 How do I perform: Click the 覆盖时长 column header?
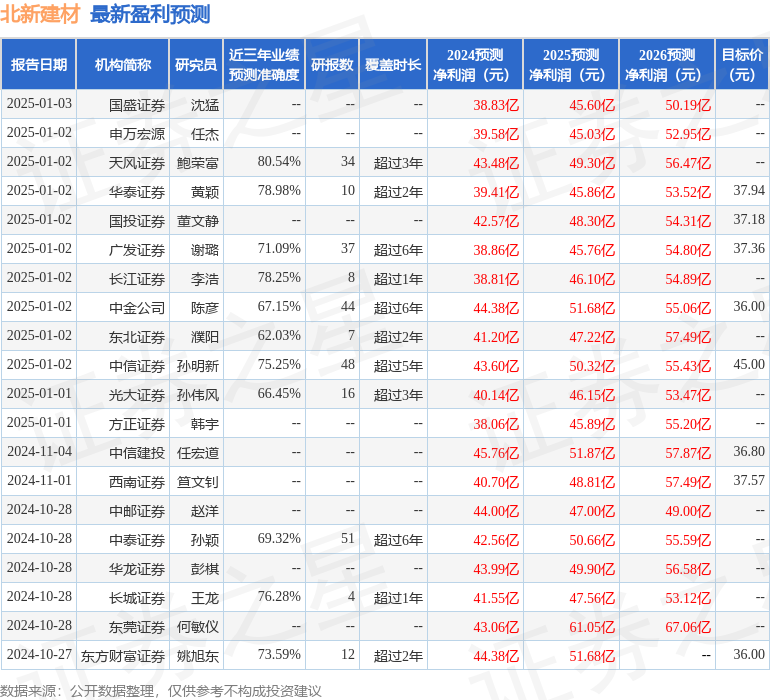pos(393,65)
